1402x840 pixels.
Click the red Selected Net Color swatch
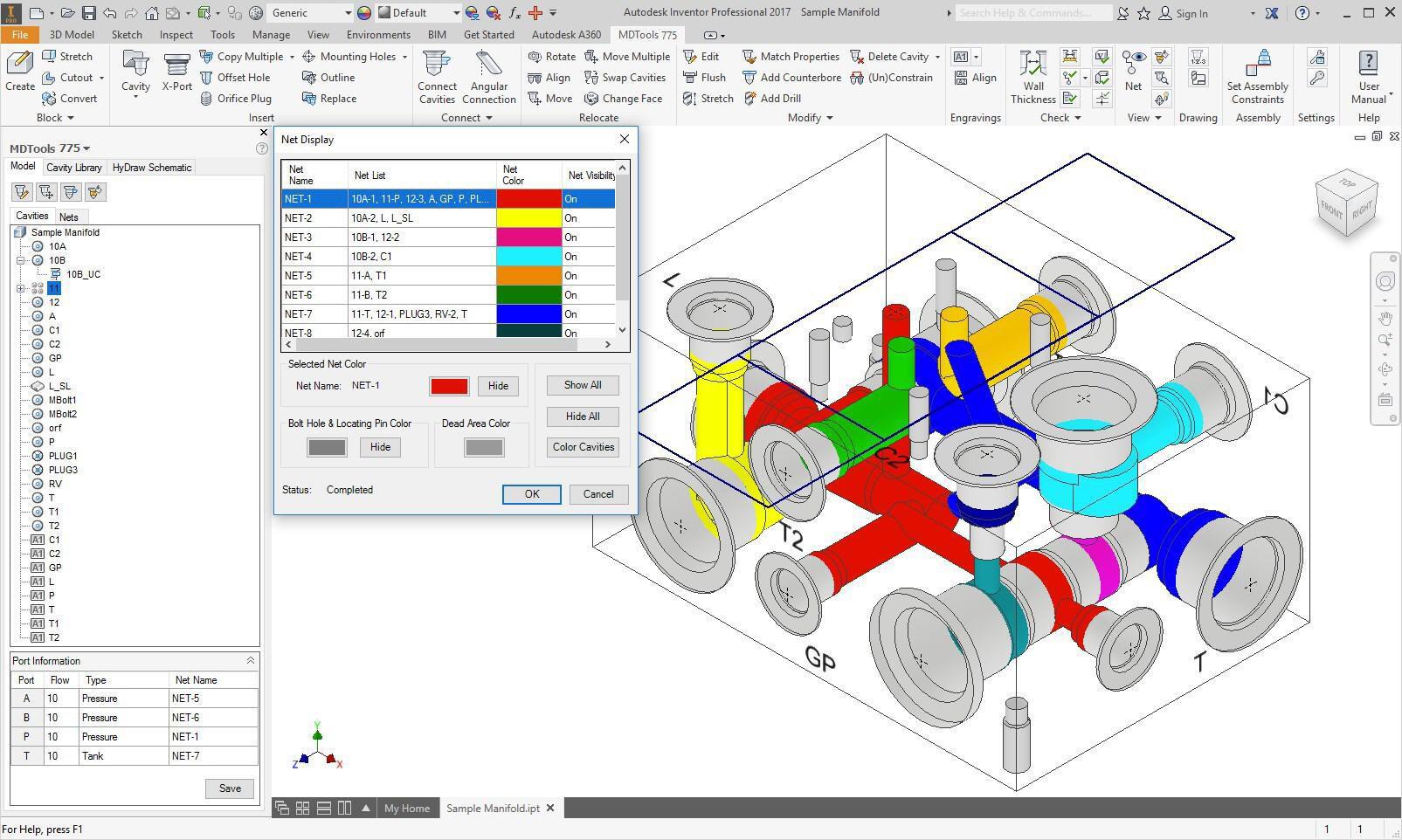[449, 386]
